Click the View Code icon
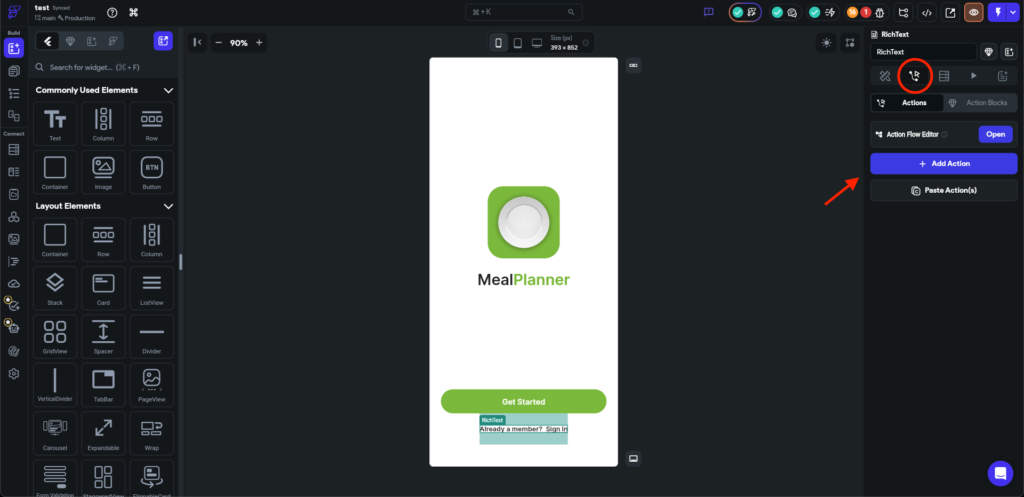Screen dimensions: 1024x497 (927, 13)
